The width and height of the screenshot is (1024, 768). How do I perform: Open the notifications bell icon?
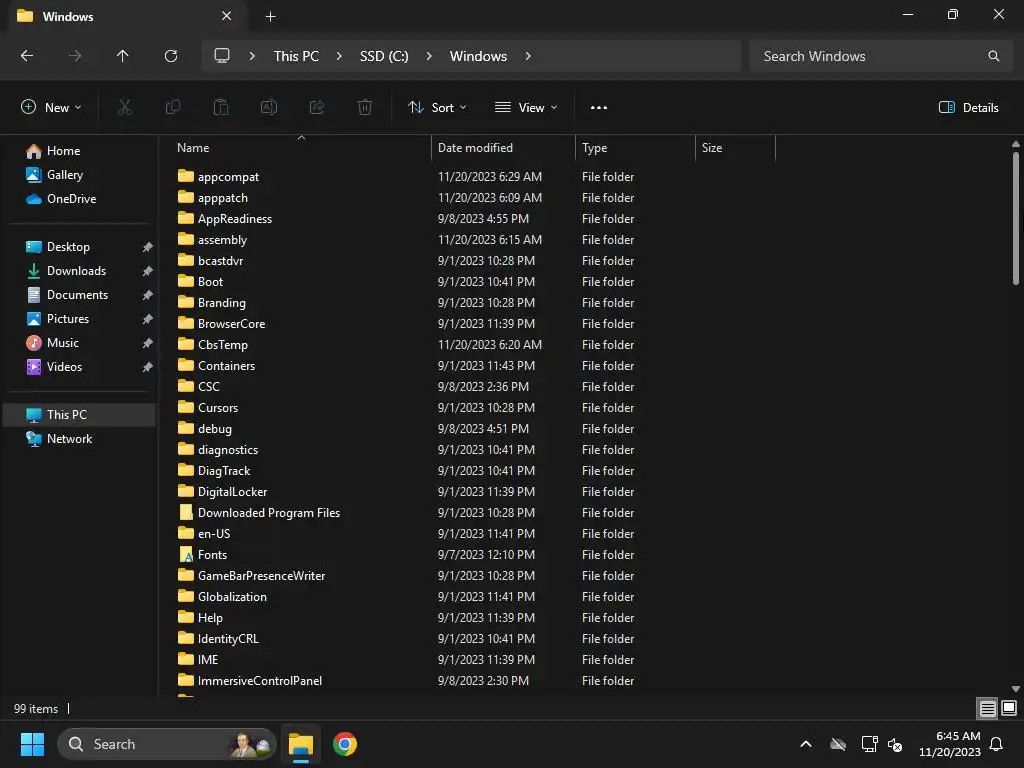996,744
